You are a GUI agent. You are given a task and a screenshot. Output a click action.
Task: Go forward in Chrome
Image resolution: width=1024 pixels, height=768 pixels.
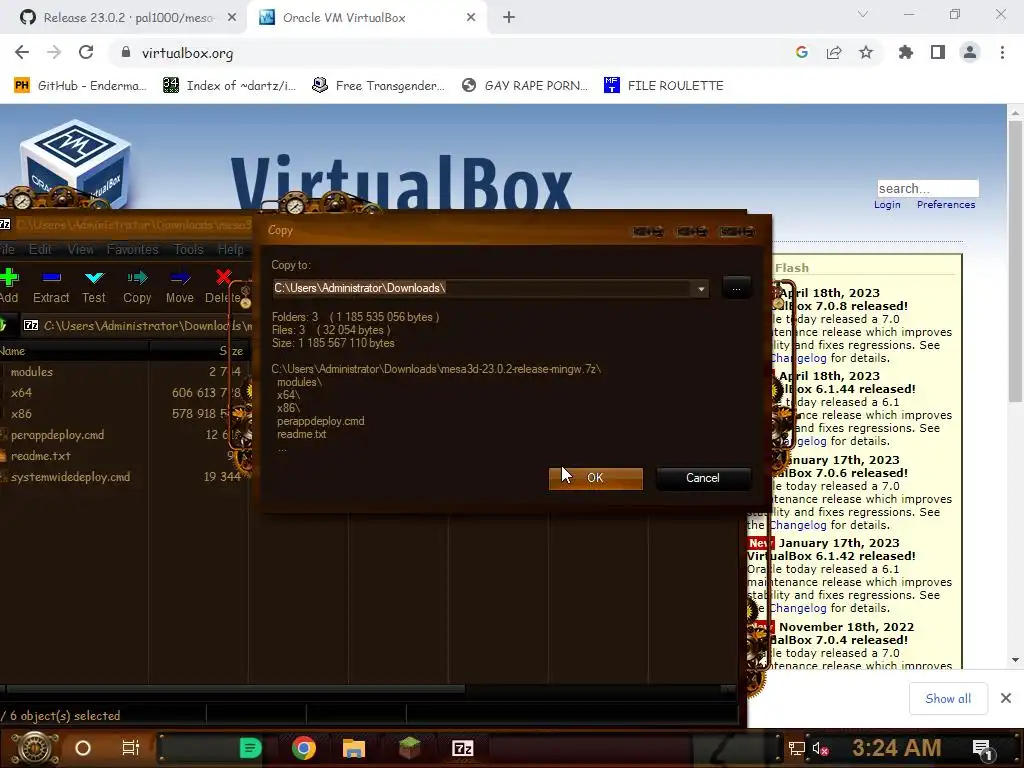pyautogui.click(x=54, y=53)
